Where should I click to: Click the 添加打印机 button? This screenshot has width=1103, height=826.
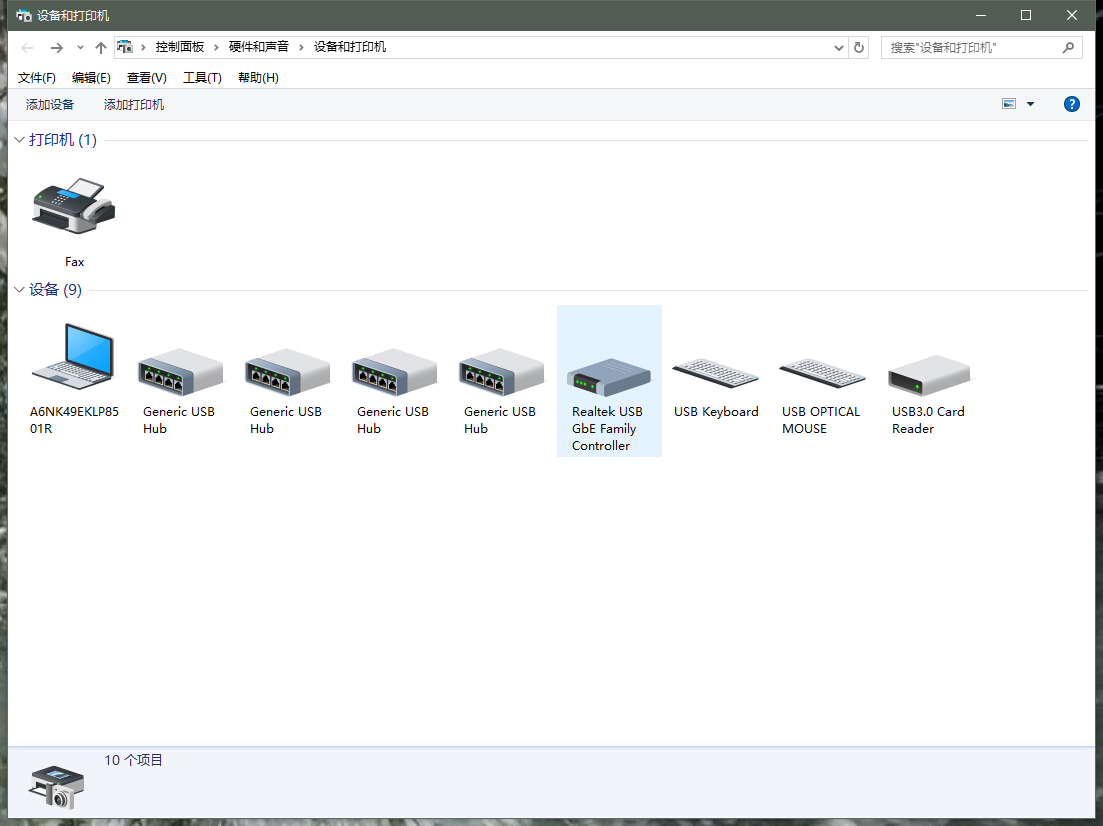point(133,103)
